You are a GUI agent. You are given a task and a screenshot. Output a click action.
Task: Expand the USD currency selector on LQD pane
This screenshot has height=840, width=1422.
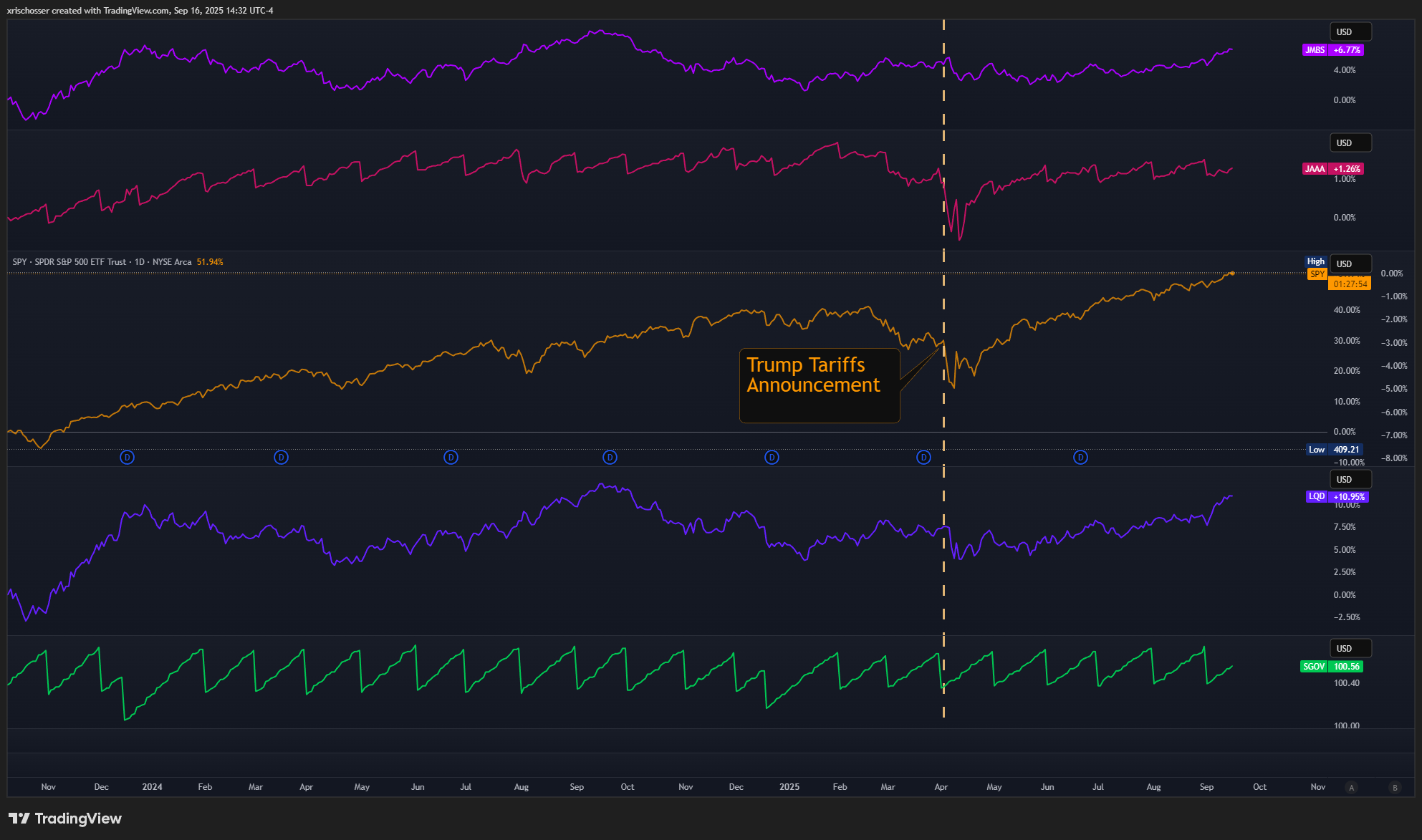(x=1350, y=480)
